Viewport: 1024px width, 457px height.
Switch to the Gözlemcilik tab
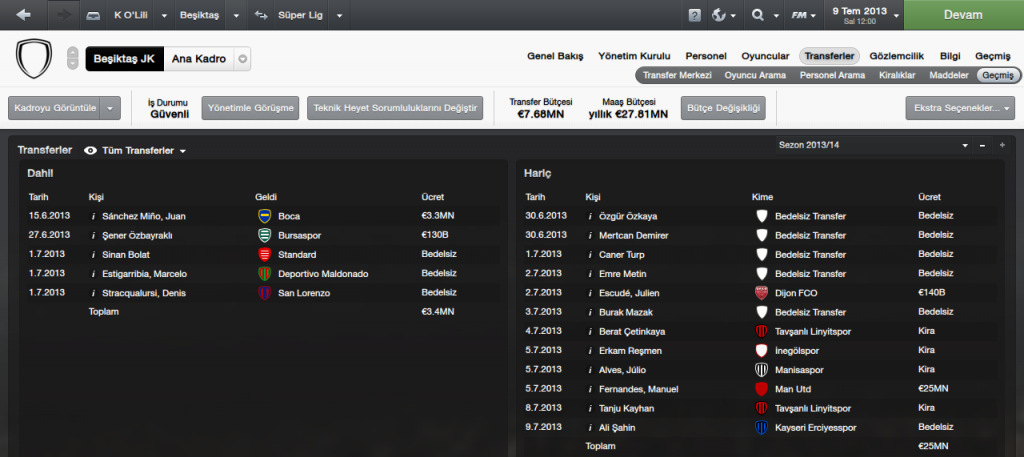coord(897,56)
